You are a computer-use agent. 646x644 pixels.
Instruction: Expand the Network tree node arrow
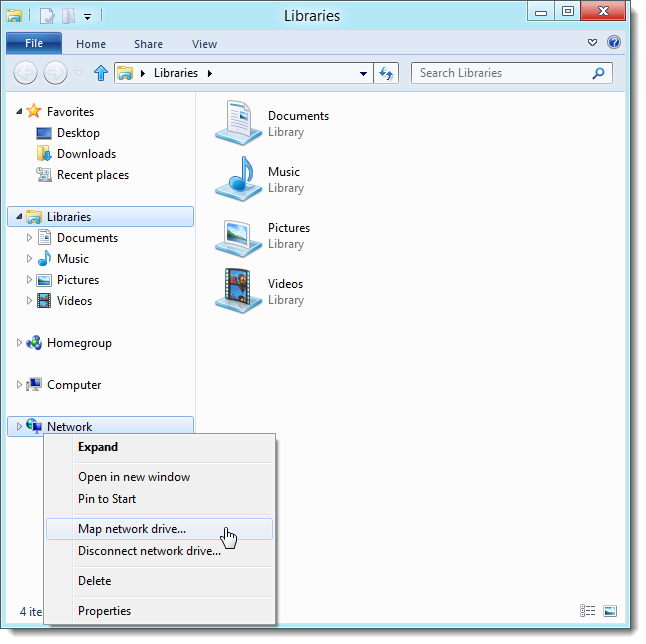tap(19, 426)
